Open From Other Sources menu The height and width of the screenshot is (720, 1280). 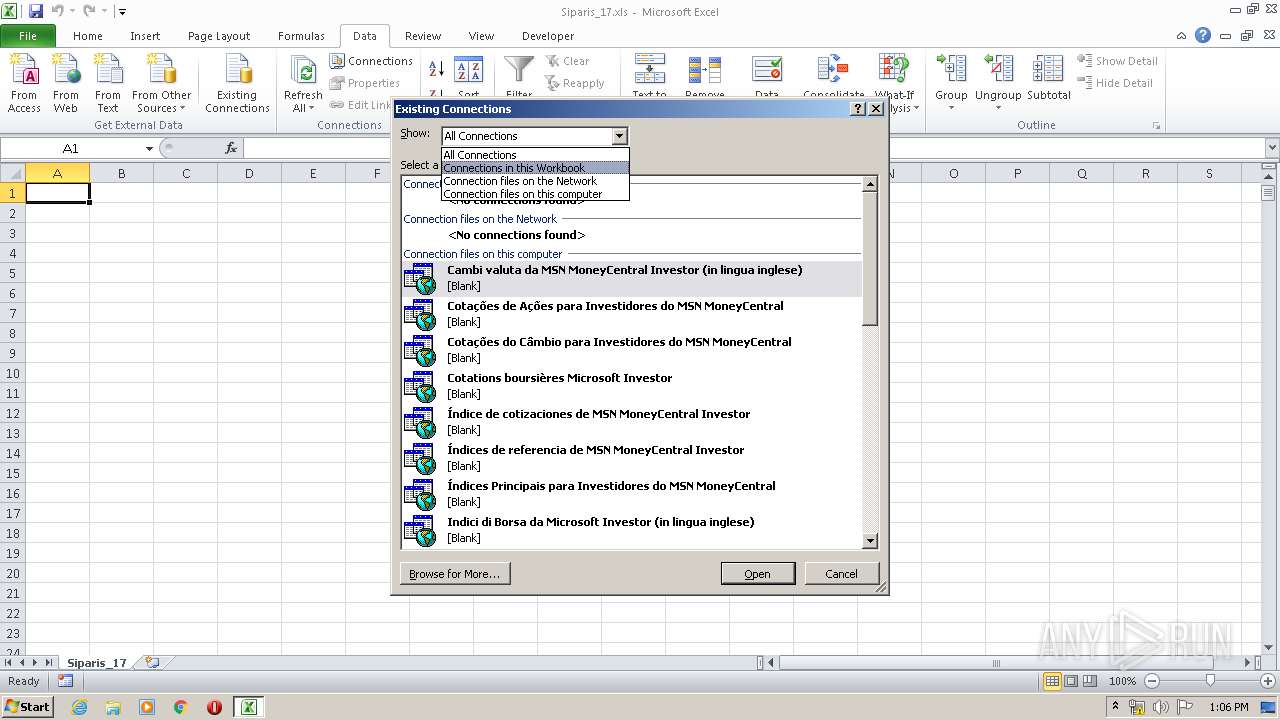161,84
